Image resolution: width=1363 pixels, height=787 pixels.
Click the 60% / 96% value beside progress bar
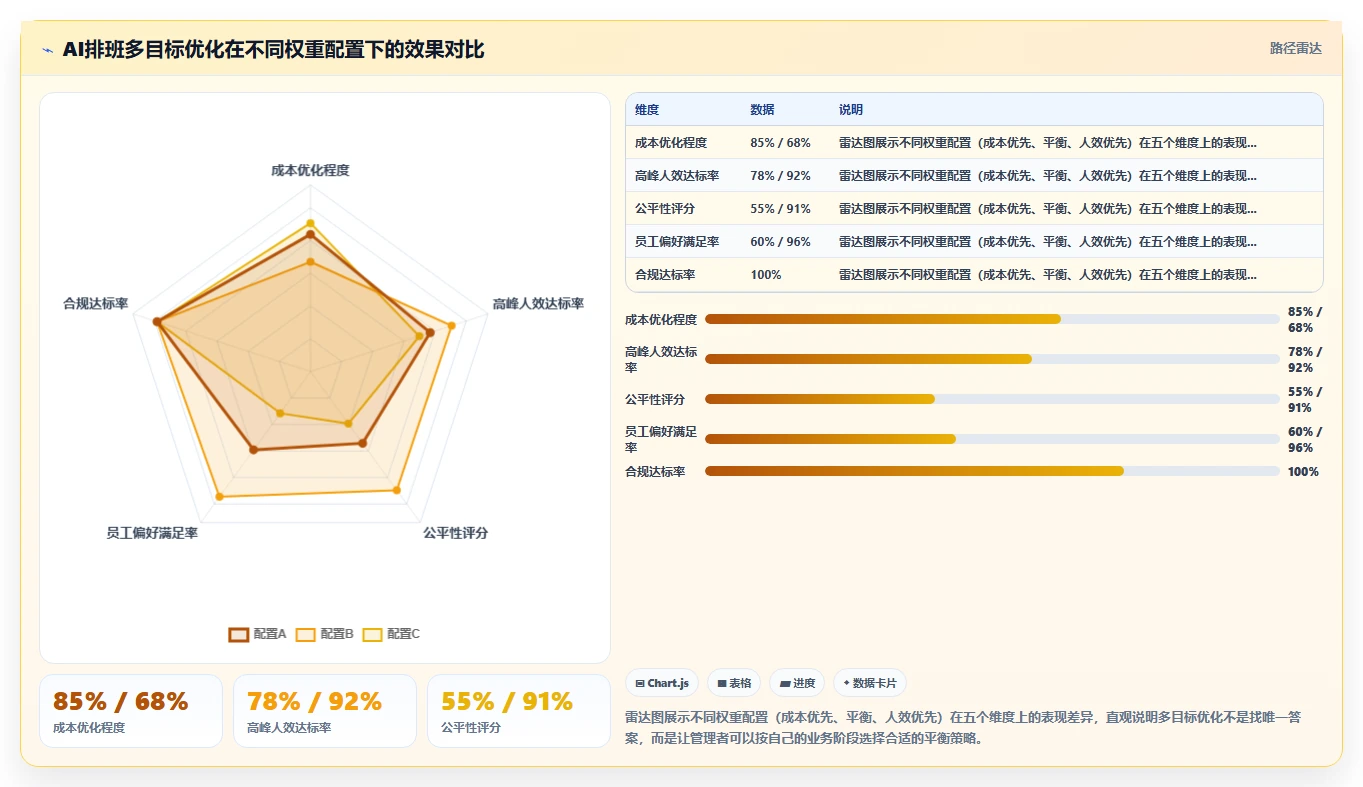(x=1305, y=440)
